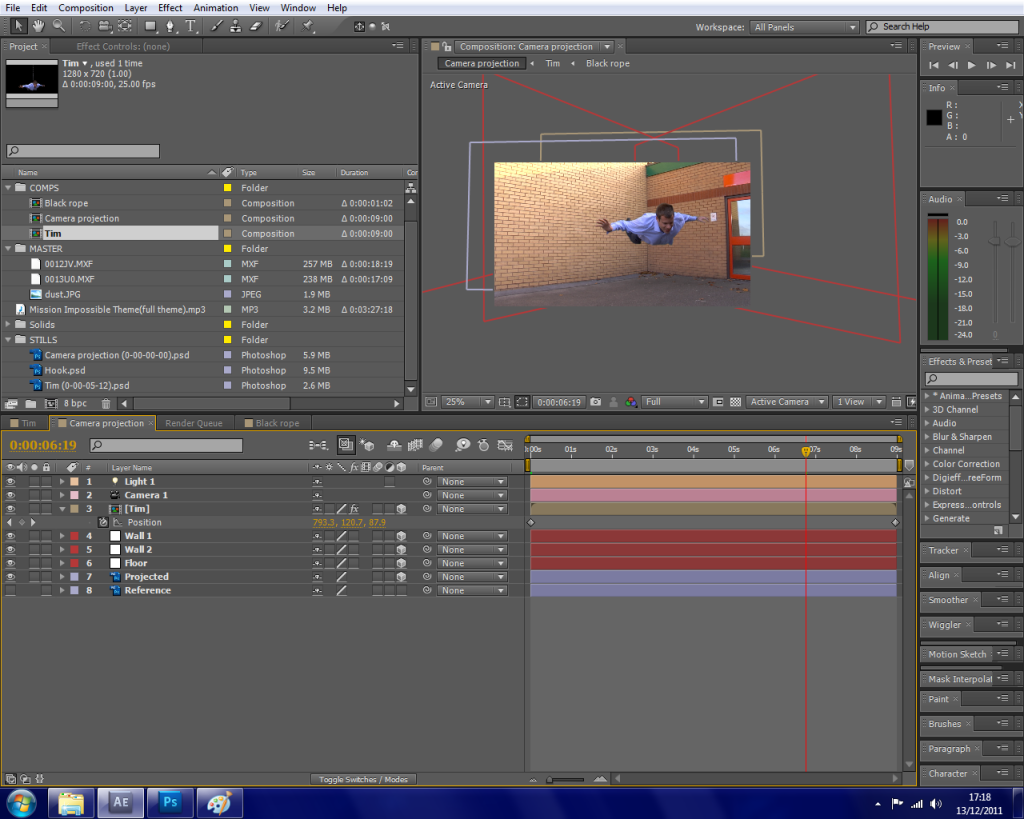Open composition mini-flowchart in timeline
Image resolution: width=1024 pixels, height=819 pixels.
click(x=318, y=445)
